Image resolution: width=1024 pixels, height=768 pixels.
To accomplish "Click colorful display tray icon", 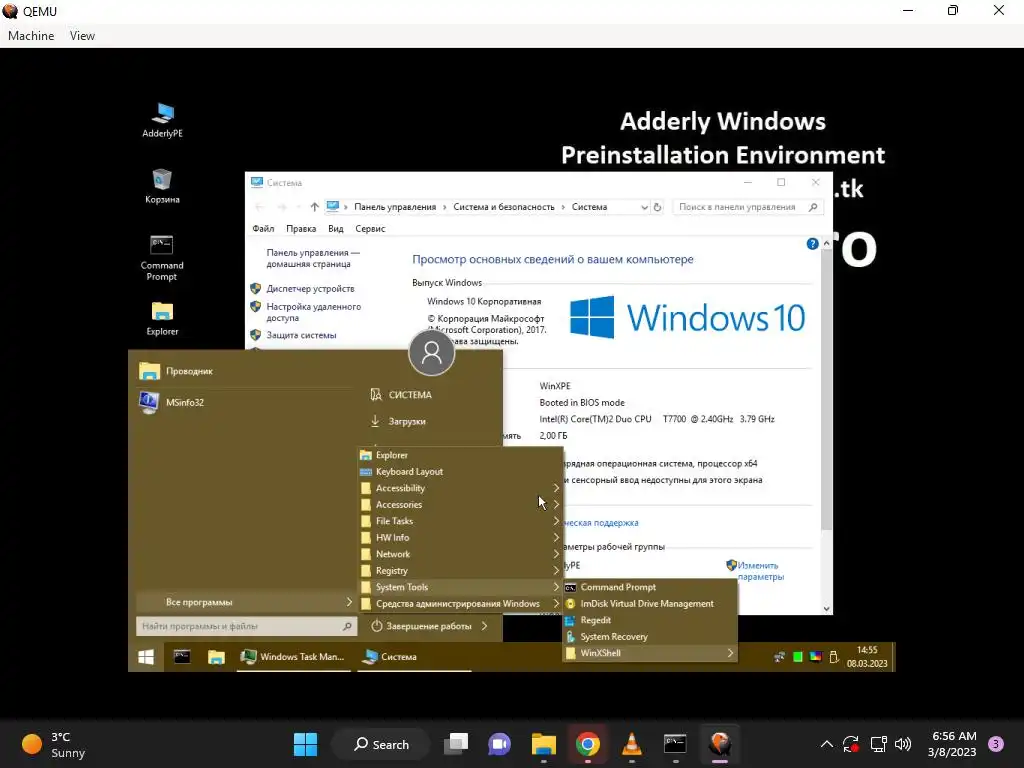I will tap(816, 657).
